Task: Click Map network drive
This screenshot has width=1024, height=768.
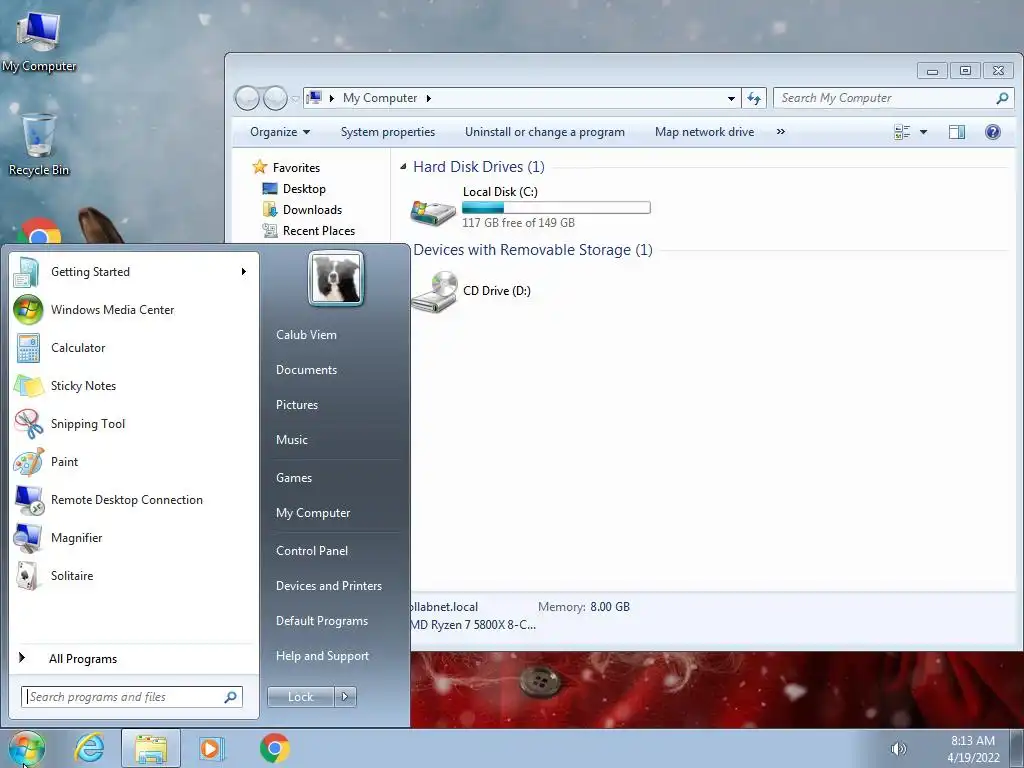Action: coord(704,132)
